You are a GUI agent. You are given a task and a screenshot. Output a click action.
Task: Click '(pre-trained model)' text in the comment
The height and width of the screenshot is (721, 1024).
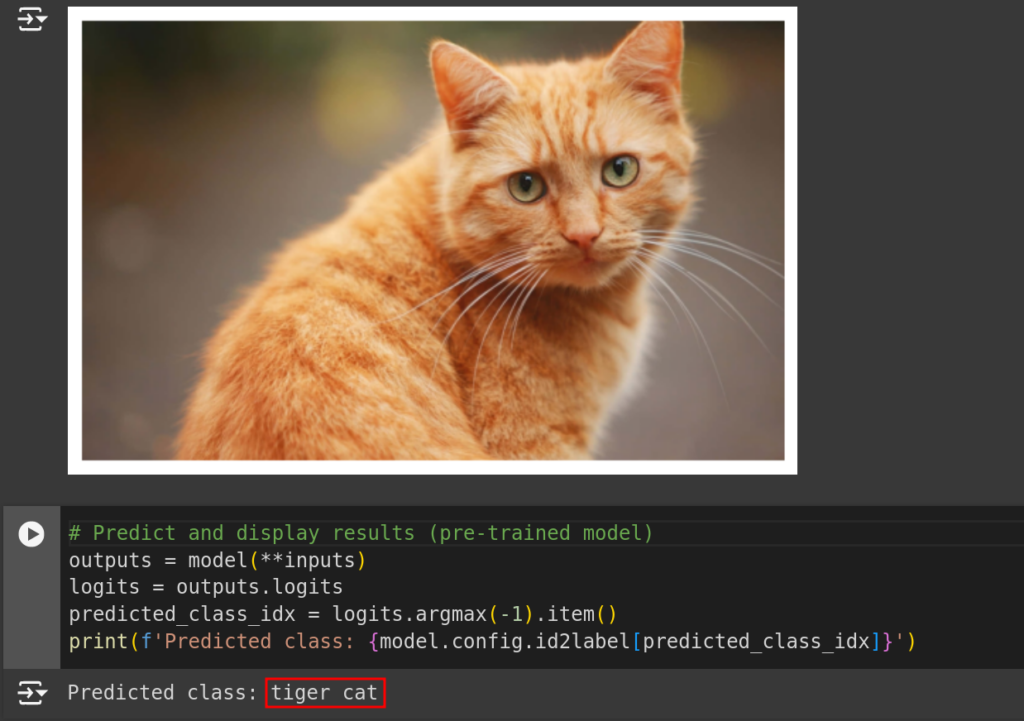pyautogui.click(x=541, y=533)
